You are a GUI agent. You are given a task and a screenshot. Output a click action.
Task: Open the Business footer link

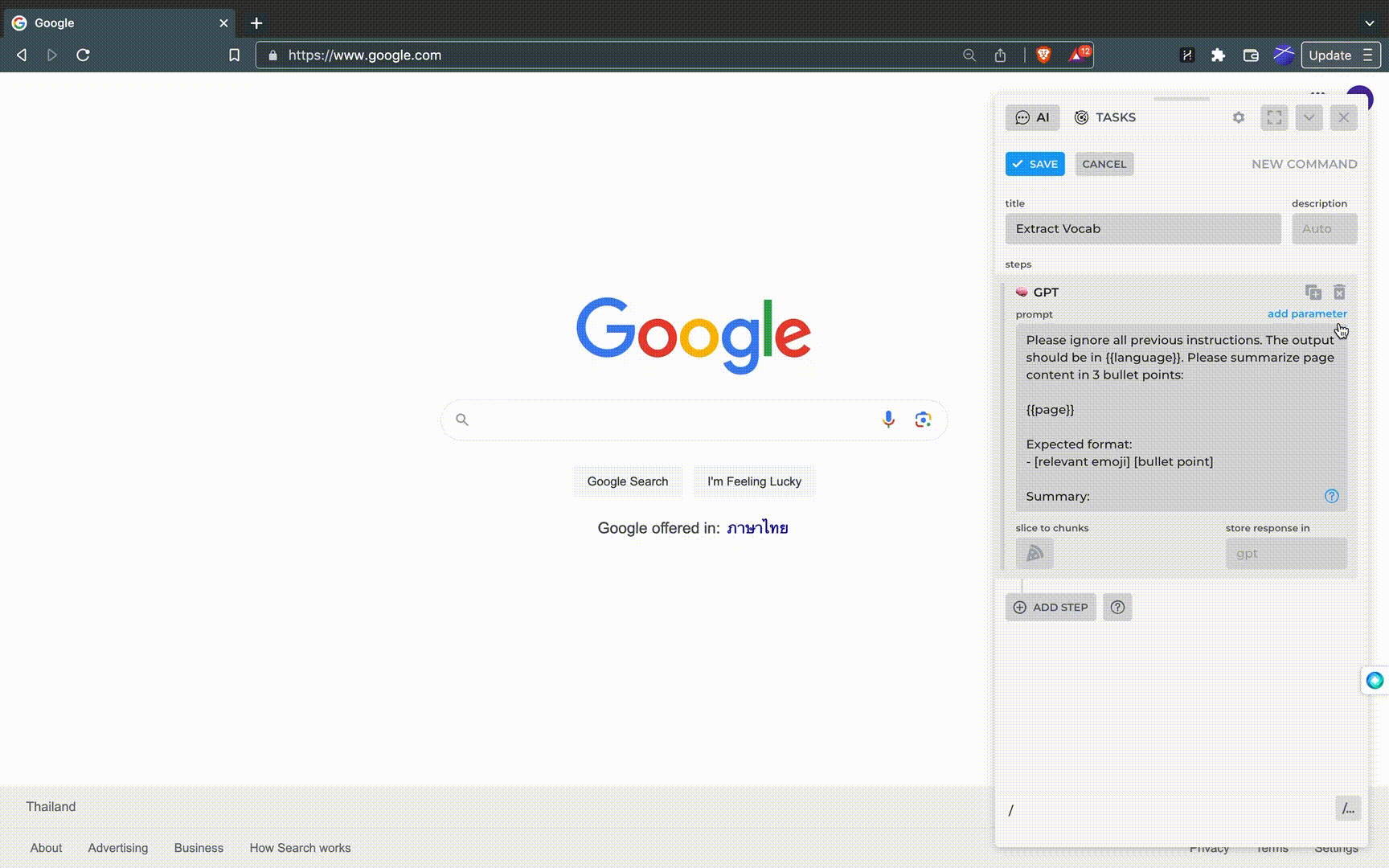199,848
